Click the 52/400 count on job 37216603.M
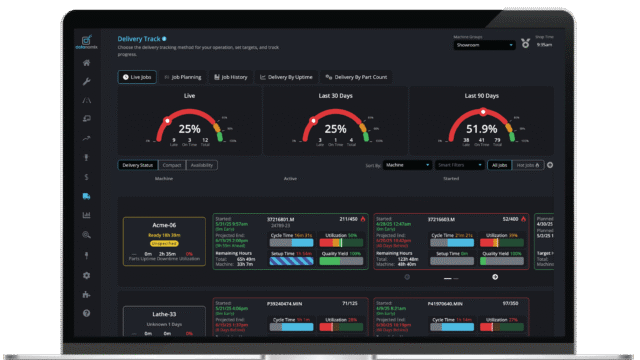This screenshot has width=640, height=360. tap(510, 219)
